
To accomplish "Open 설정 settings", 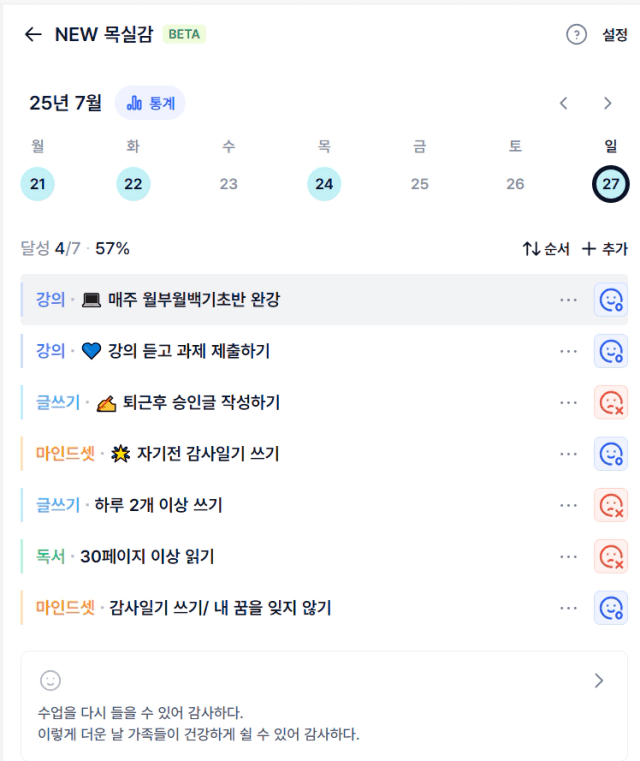I will pos(615,34).
